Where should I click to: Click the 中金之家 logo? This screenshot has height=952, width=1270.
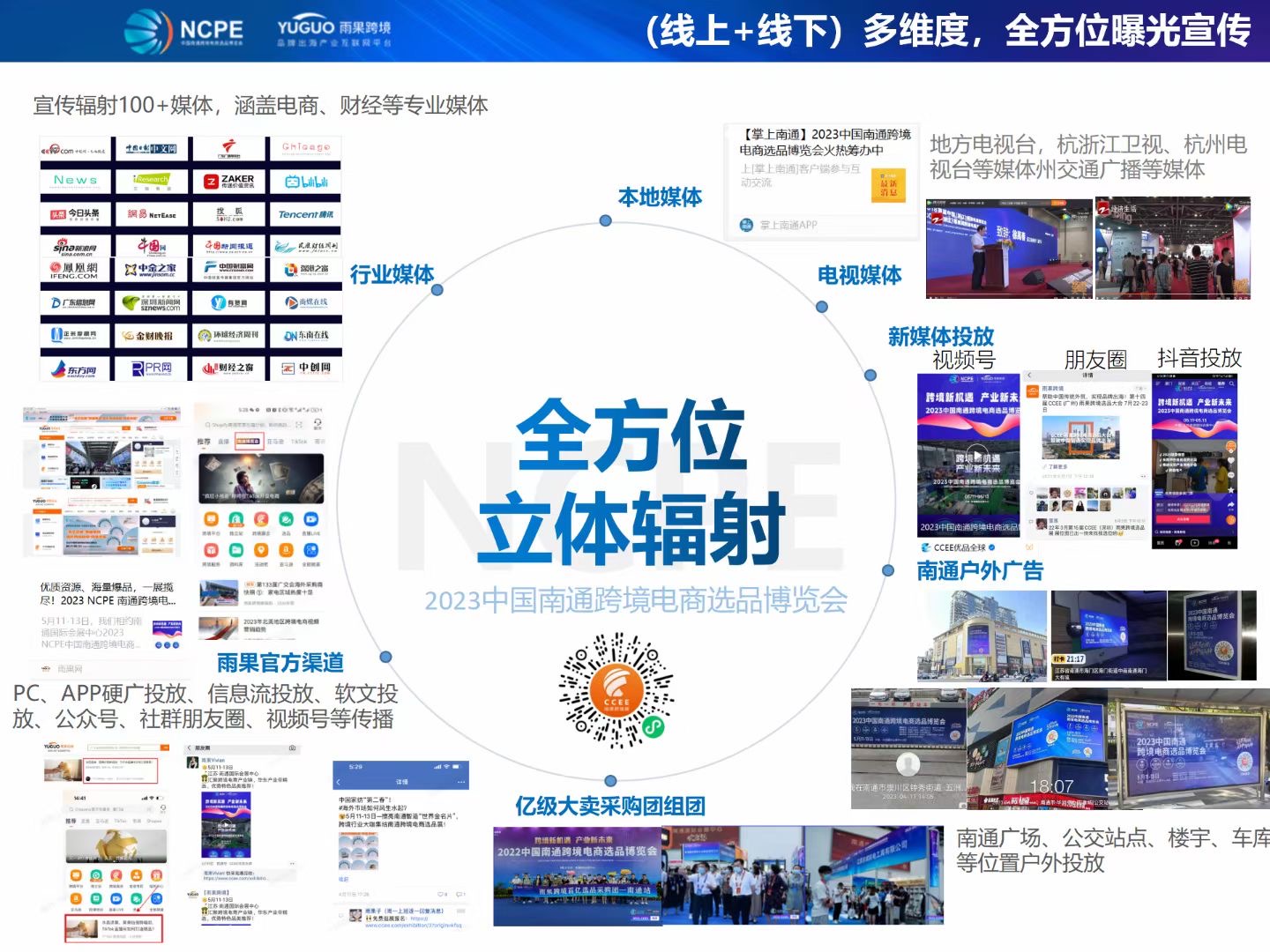151,269
